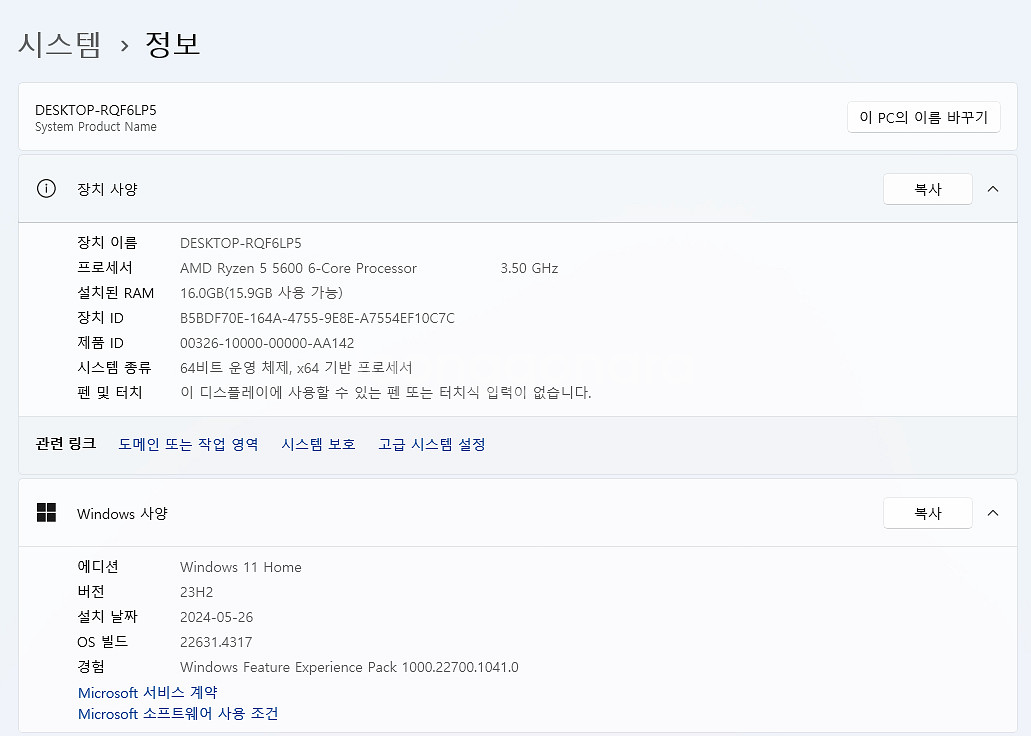
Task: Click product ID 00326-10000-00000-AA142
Action: click(x=267, y=343)
